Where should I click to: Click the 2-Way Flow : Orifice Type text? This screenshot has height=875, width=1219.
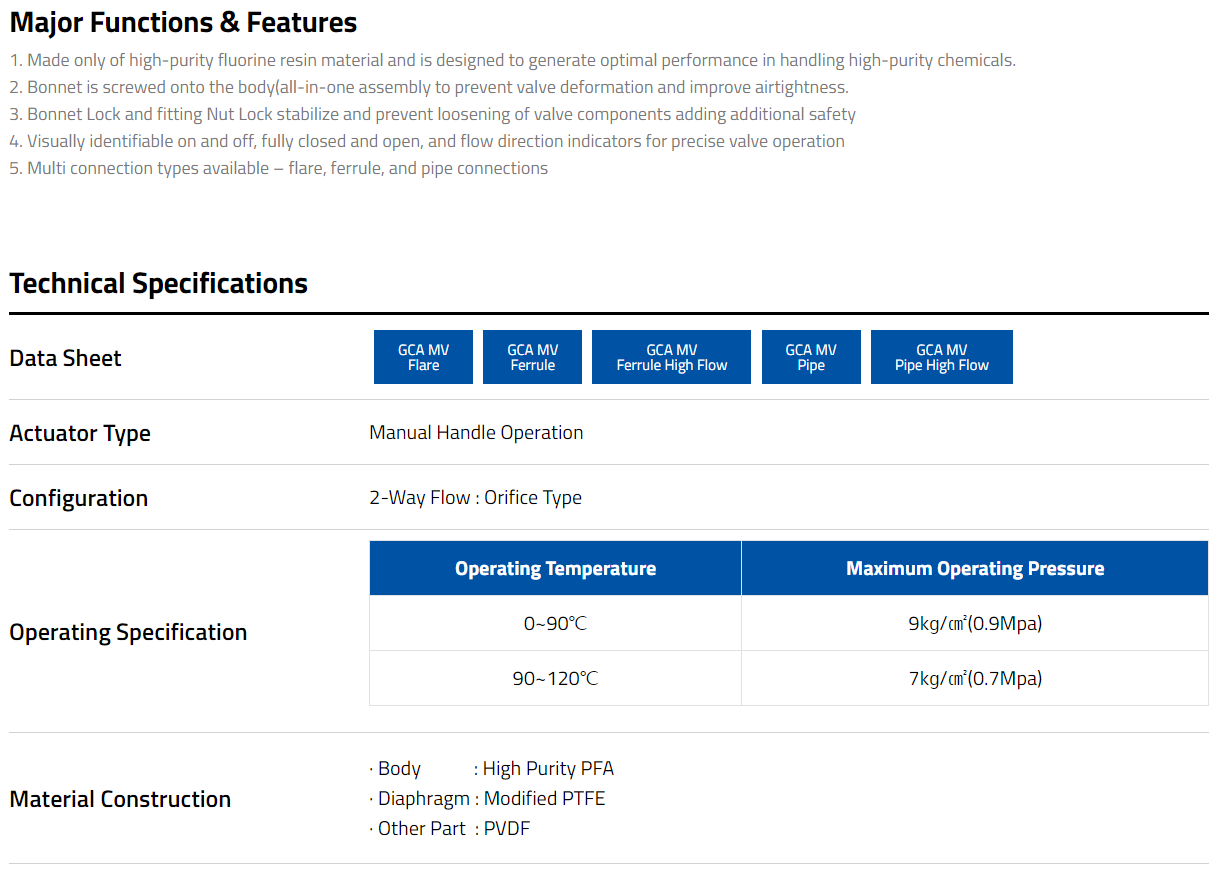click(x=475, y=498)
